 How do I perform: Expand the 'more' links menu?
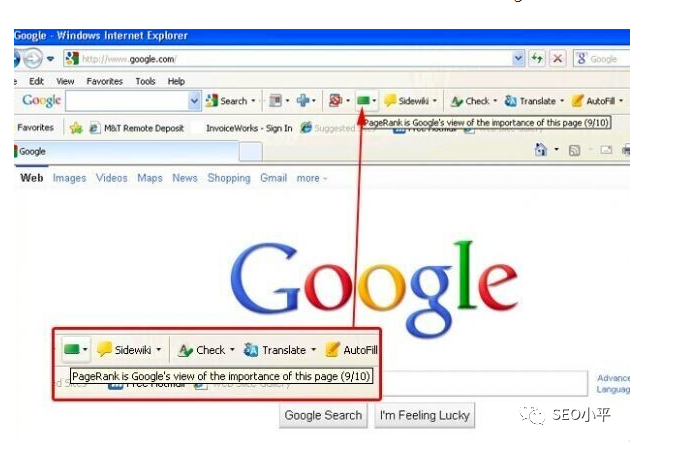click(x=311, y=178)
